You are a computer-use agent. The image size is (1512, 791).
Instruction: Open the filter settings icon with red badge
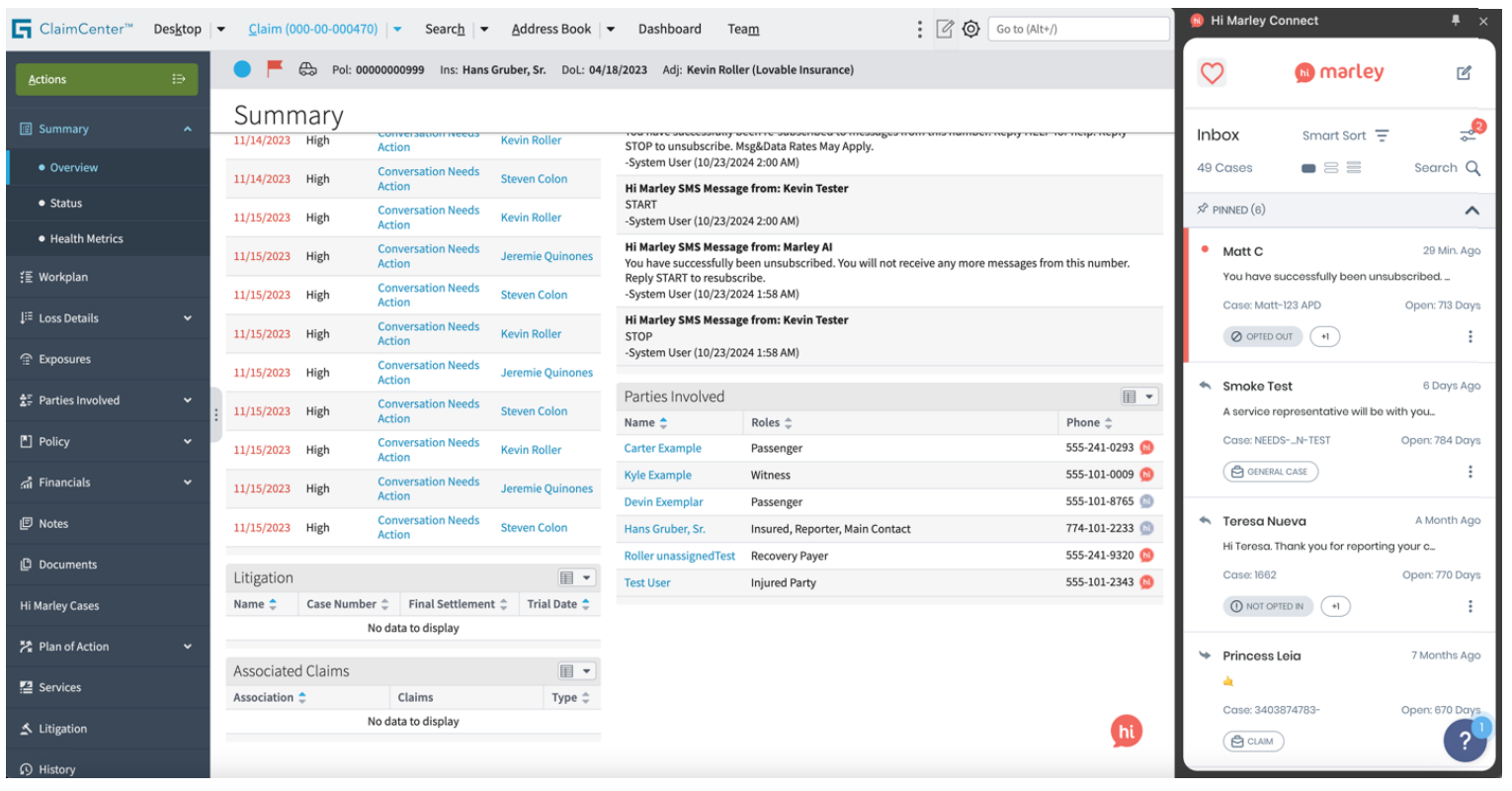tap(1469, 134)
